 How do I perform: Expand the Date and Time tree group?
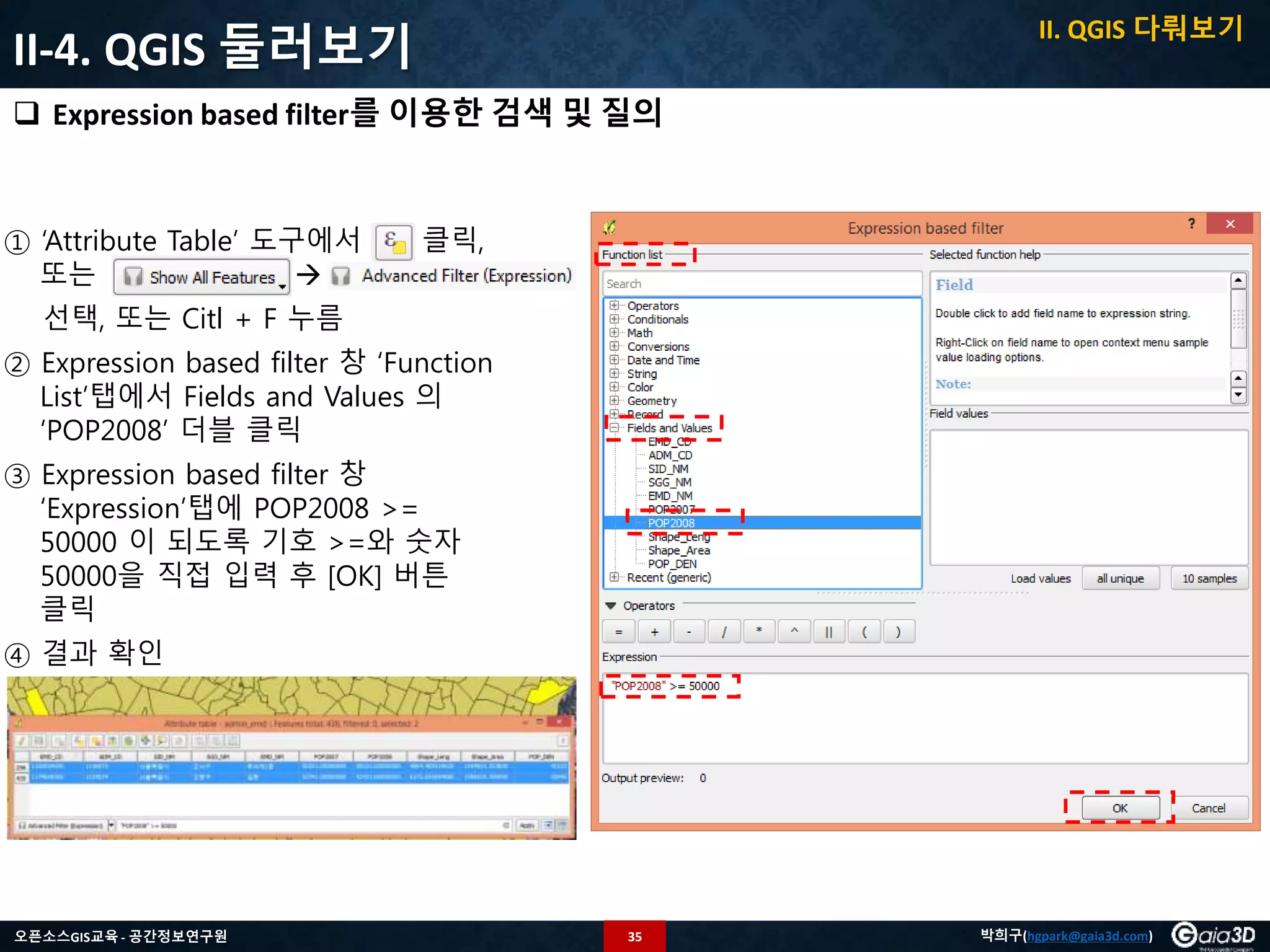[614, 360]
